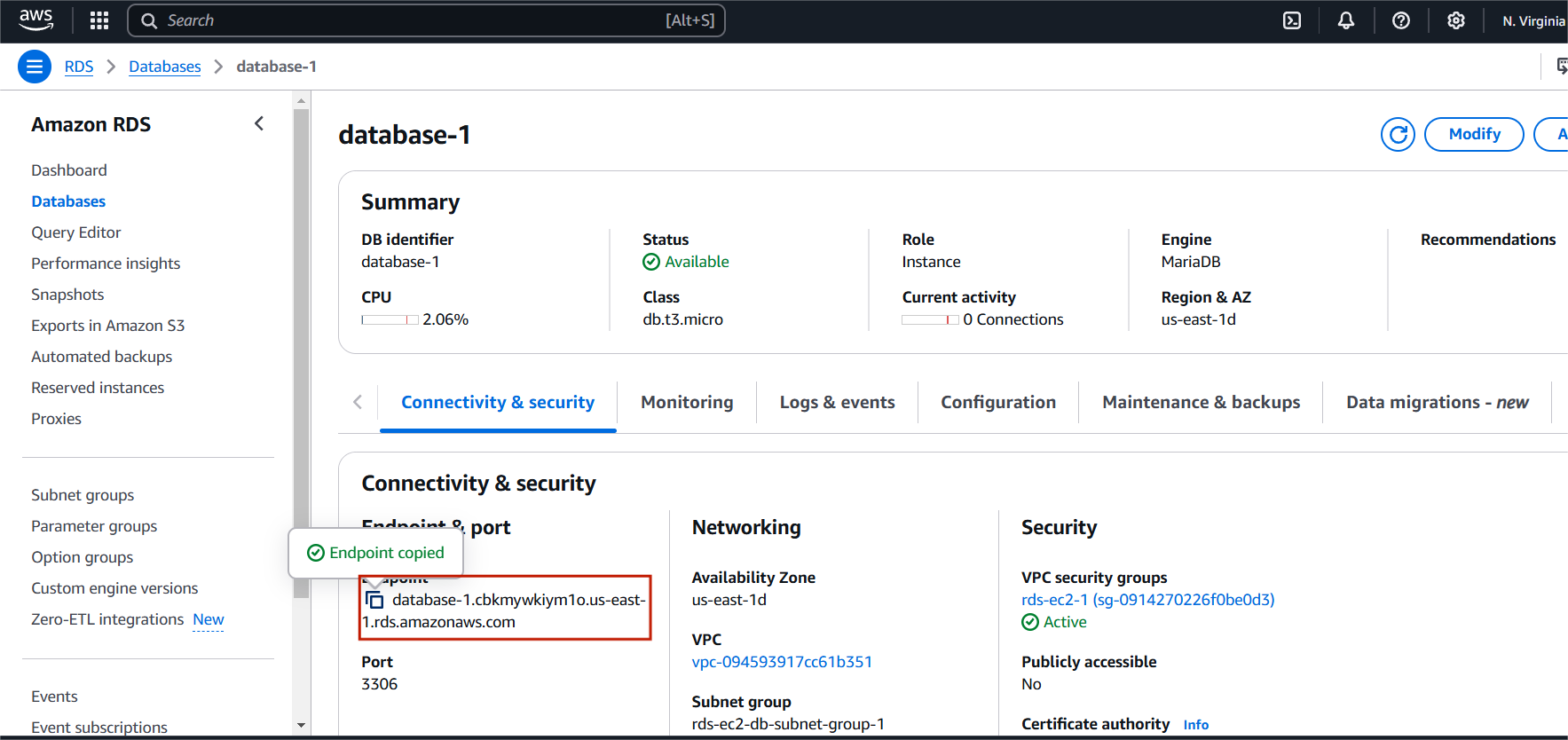Click the Available status text

coord(697,261)
